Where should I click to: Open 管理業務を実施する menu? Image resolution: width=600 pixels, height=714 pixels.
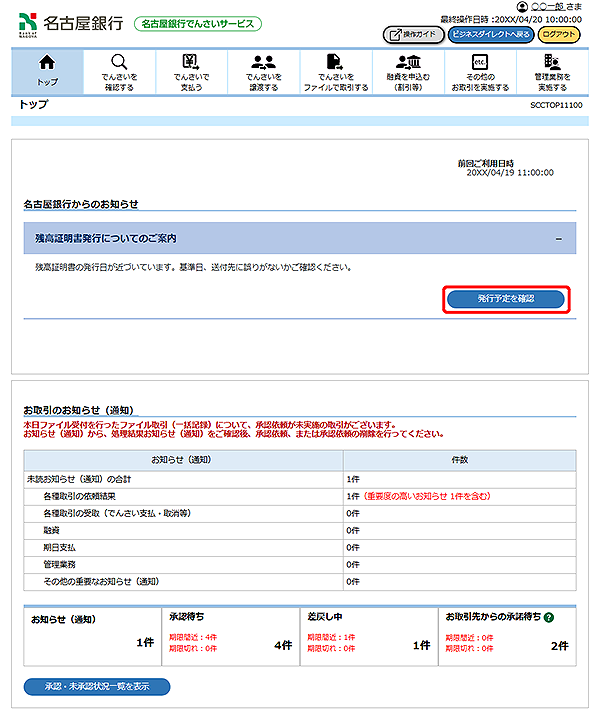pos(552,70)
